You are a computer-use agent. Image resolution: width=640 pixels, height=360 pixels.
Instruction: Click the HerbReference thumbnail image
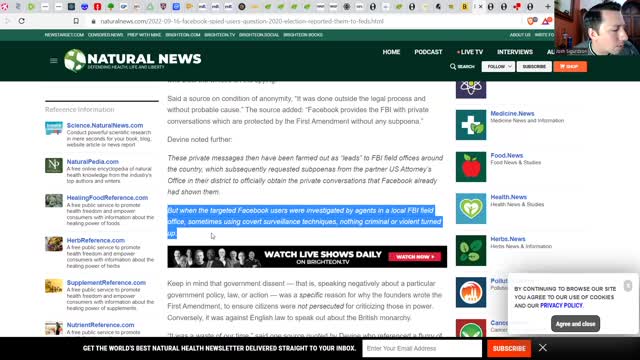54,244
